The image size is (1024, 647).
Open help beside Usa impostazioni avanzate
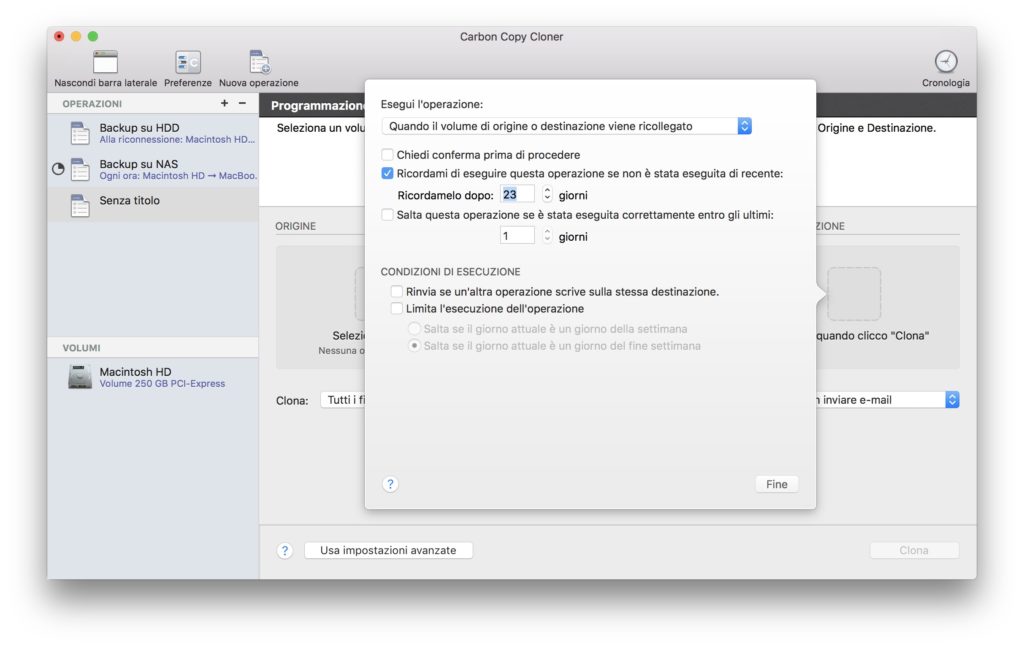point(285,550)
